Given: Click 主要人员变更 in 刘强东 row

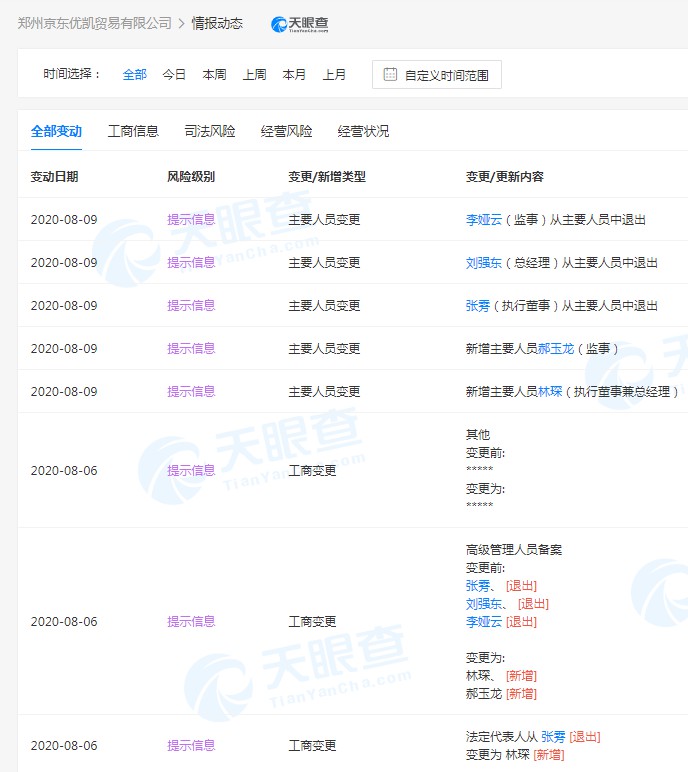Looking at the screenshot, I should 324,263.
